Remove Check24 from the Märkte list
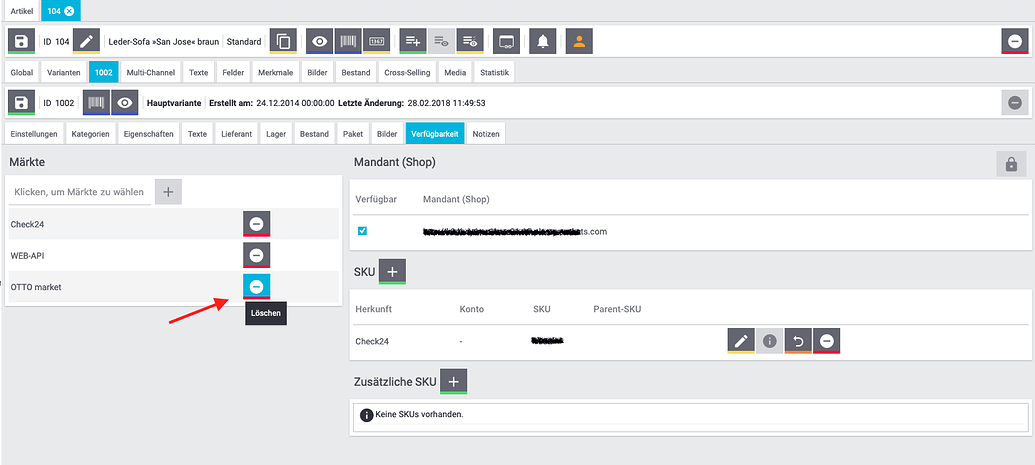 [x=256, y=224]
